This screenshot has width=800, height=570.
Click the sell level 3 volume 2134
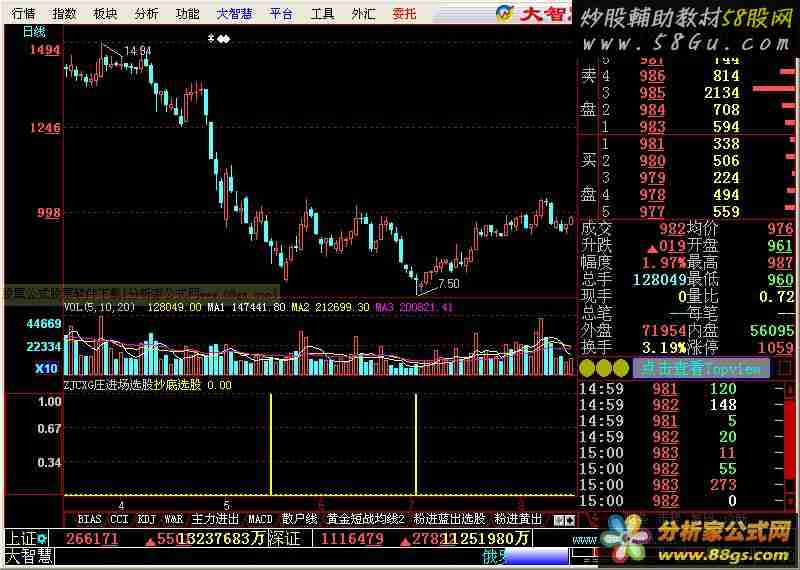coord(720,93)
